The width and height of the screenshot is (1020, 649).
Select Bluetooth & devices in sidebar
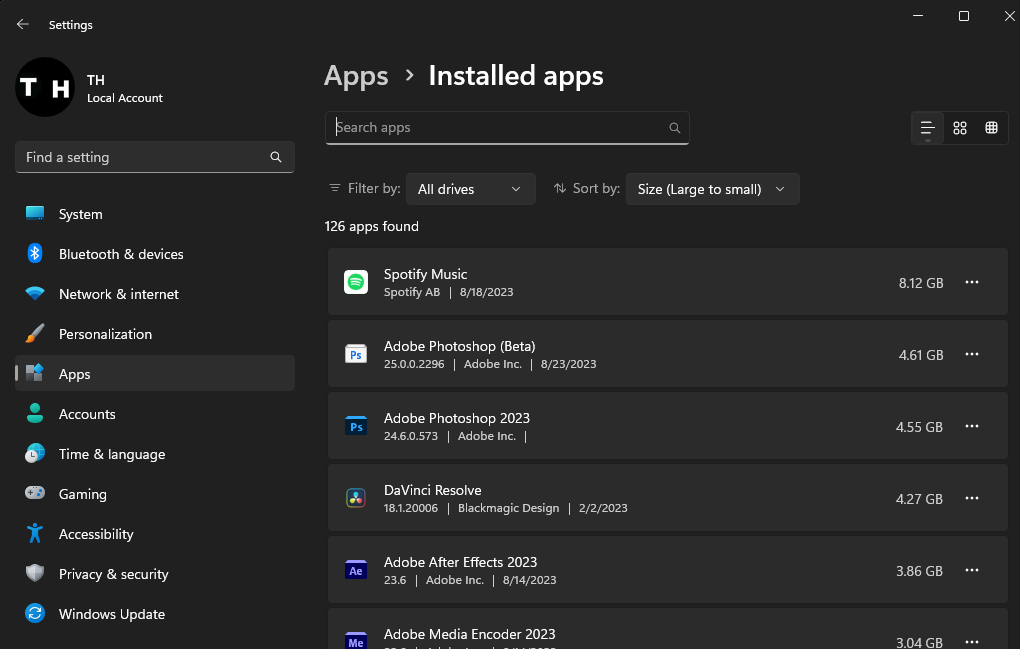pos(121,254)
